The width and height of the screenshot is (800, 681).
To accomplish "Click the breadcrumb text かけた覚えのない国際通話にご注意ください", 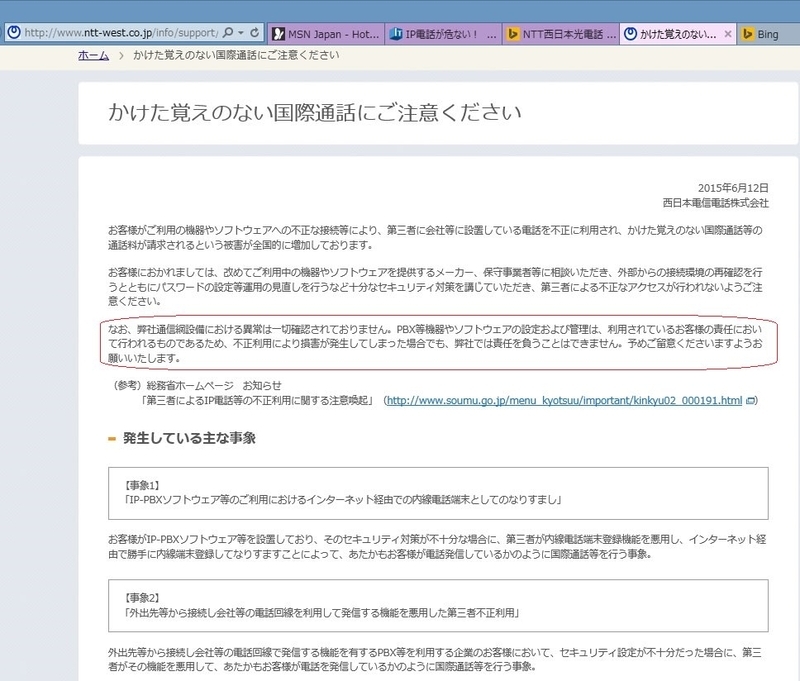I will tap(236, 55).
